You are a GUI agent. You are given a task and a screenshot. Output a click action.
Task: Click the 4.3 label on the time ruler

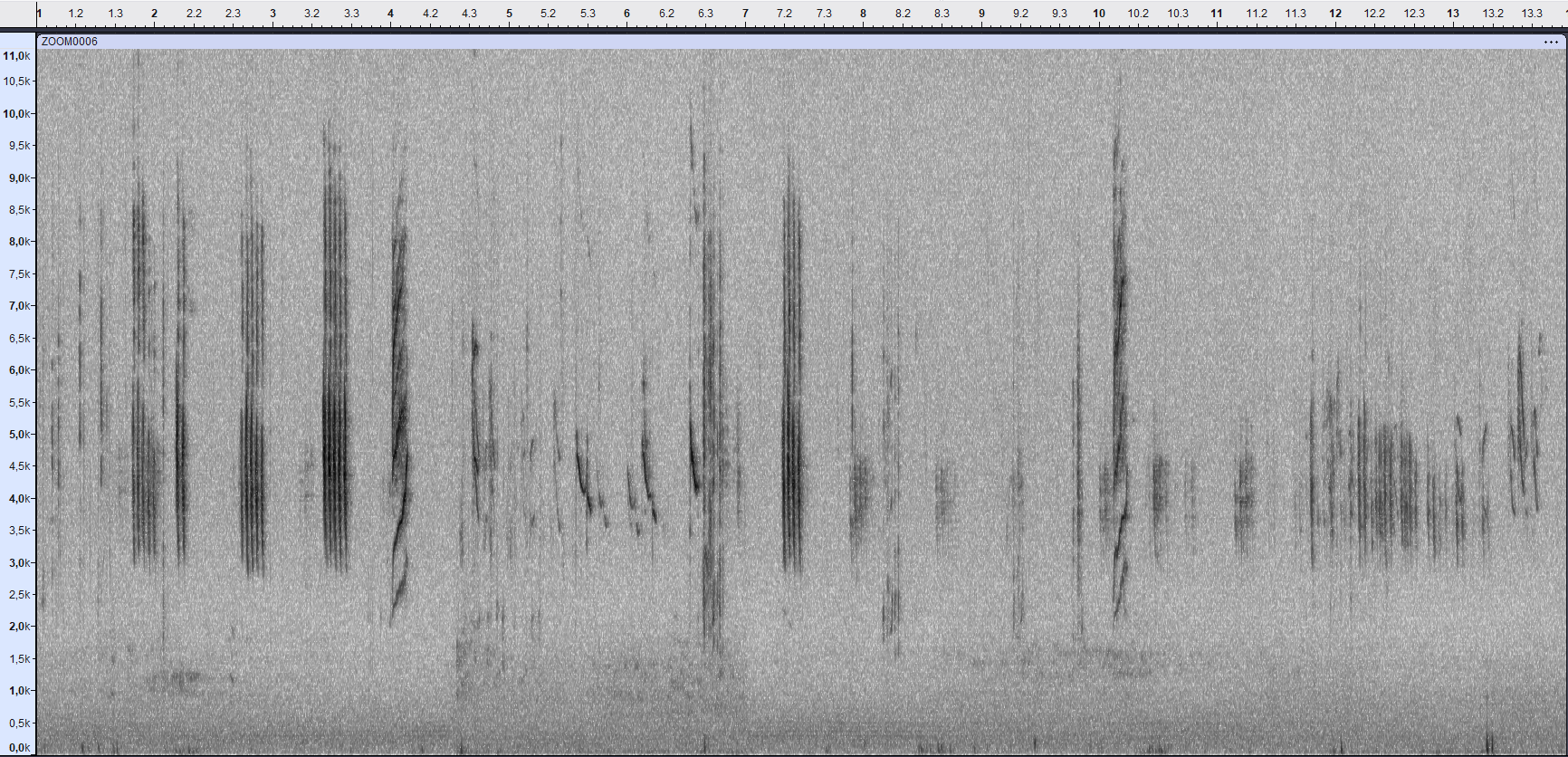click(x=470, y=14)
